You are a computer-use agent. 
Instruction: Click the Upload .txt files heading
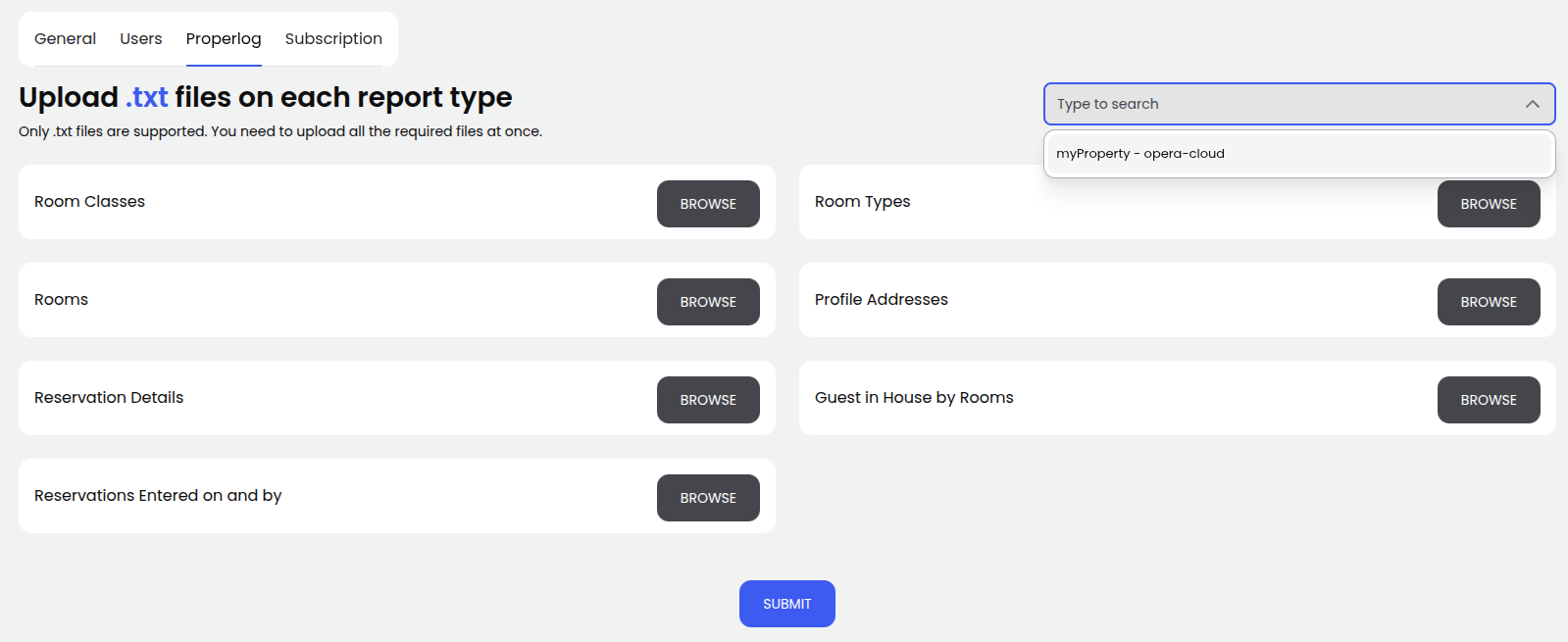tap(265, 98)
